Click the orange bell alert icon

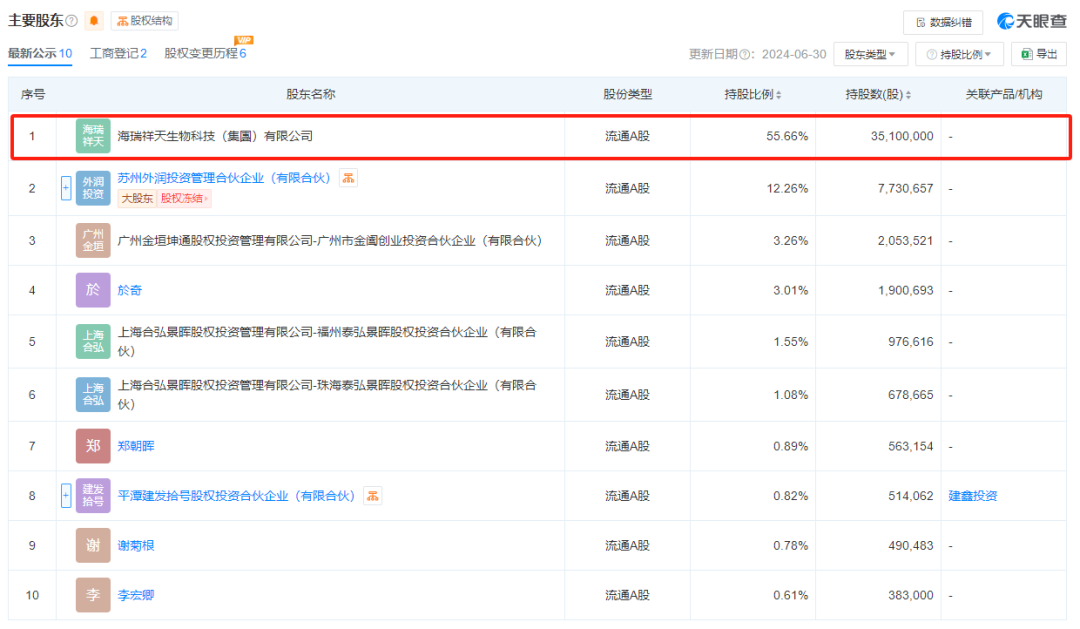[x=94, y=21]
